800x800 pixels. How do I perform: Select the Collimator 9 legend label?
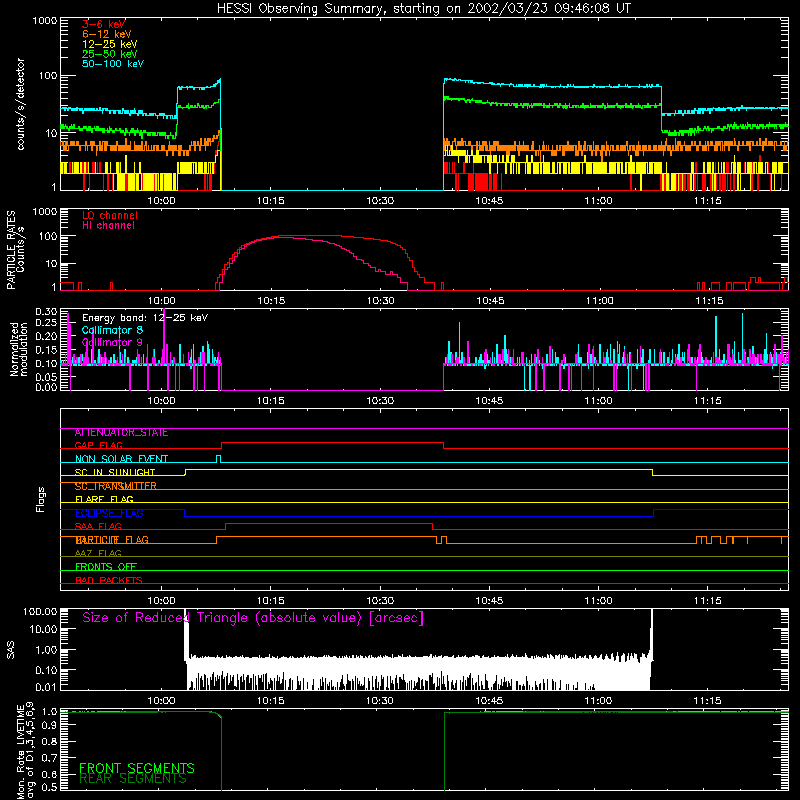pos(112,342)
